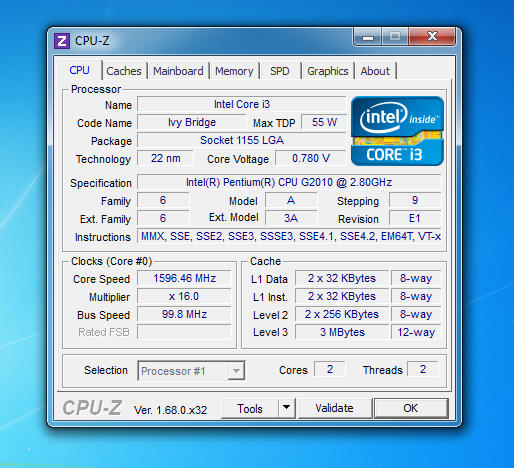This screenshot has width=514, height=468.
Task: Switch to the Mainboard tab
Action: pyautogui.click(x=178, y=71)
